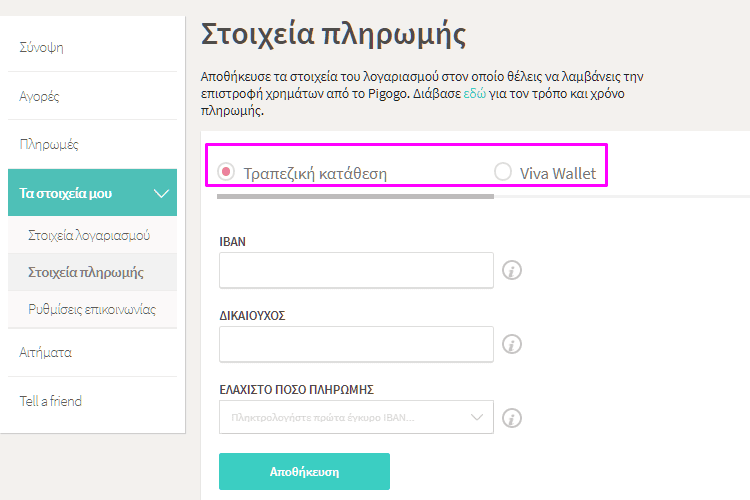Click into the ΔΙΚΑΙΟΥΧΟΣ input field
750x500 pixels.
[356, 344]
